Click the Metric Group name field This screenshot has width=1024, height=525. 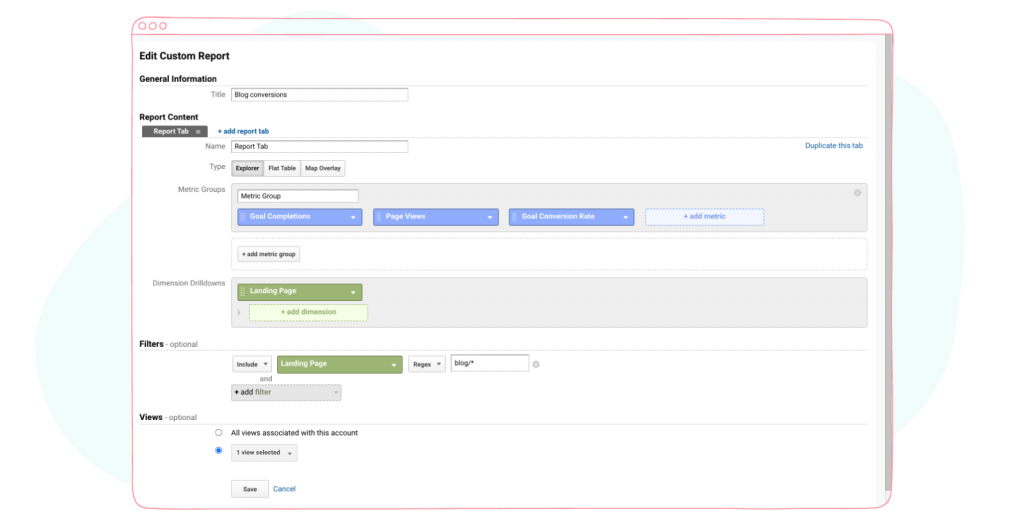click(298, 196)
